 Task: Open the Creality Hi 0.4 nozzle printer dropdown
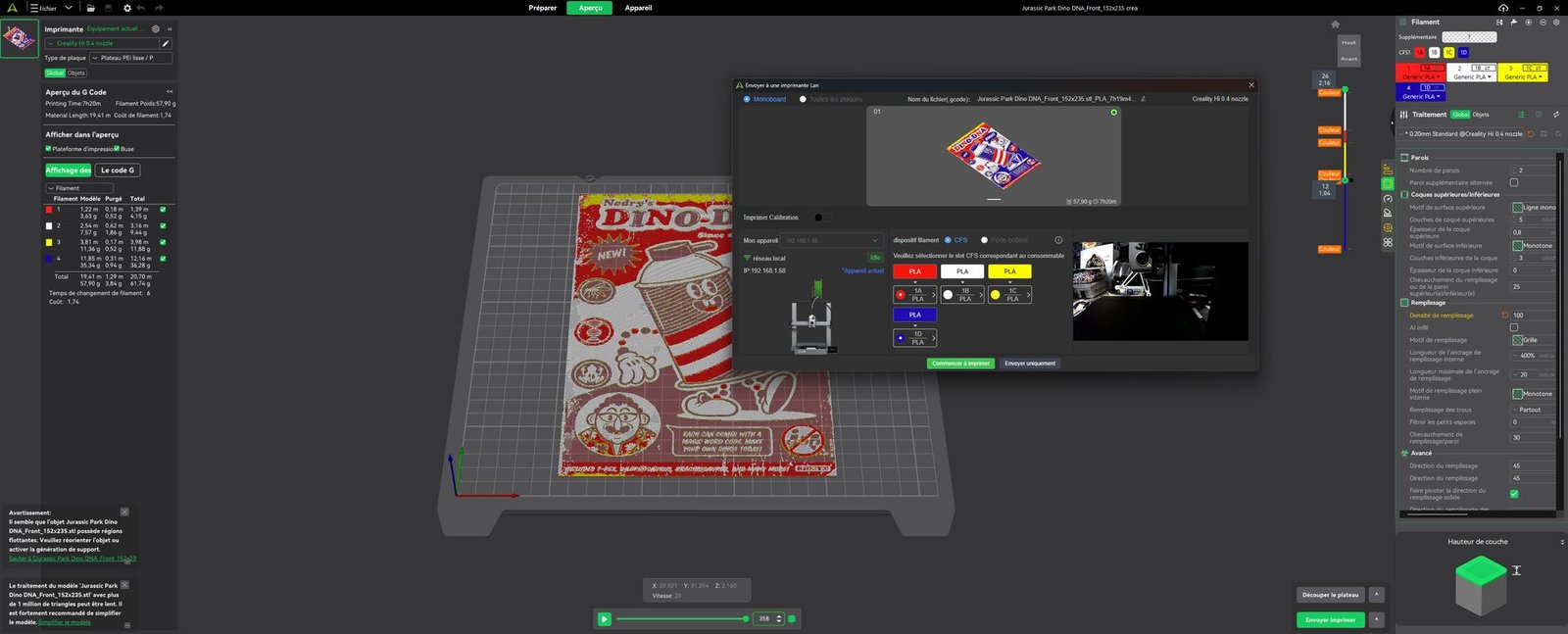pos(102,43)
